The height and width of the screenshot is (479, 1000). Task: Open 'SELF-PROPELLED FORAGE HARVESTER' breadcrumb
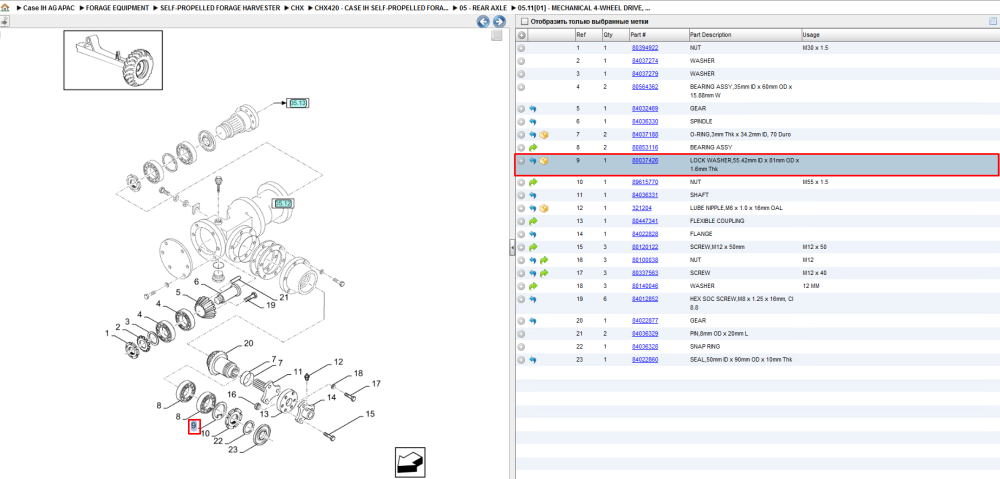coord(220,8)
